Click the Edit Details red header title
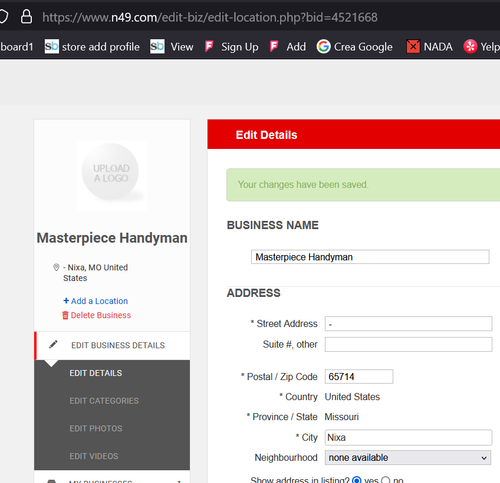500x483 pixels. coord(266,135)
